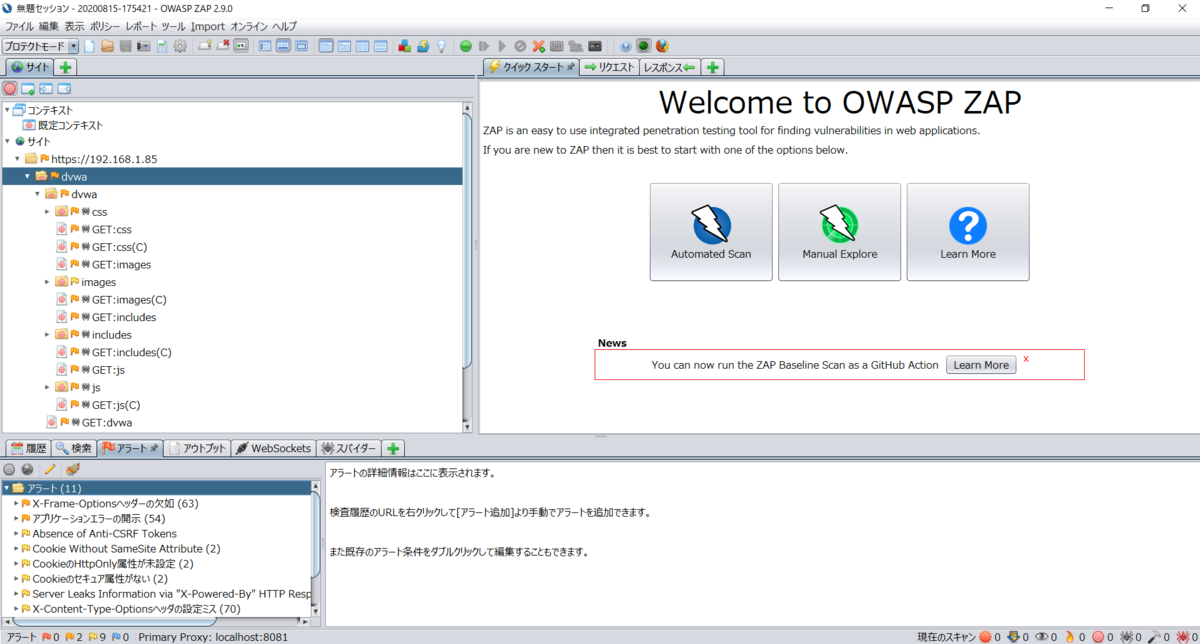Screen dimensions: 1200x644
Task: Toggle the pin on the Quick Start tab
Action: (x=571, y=67)
